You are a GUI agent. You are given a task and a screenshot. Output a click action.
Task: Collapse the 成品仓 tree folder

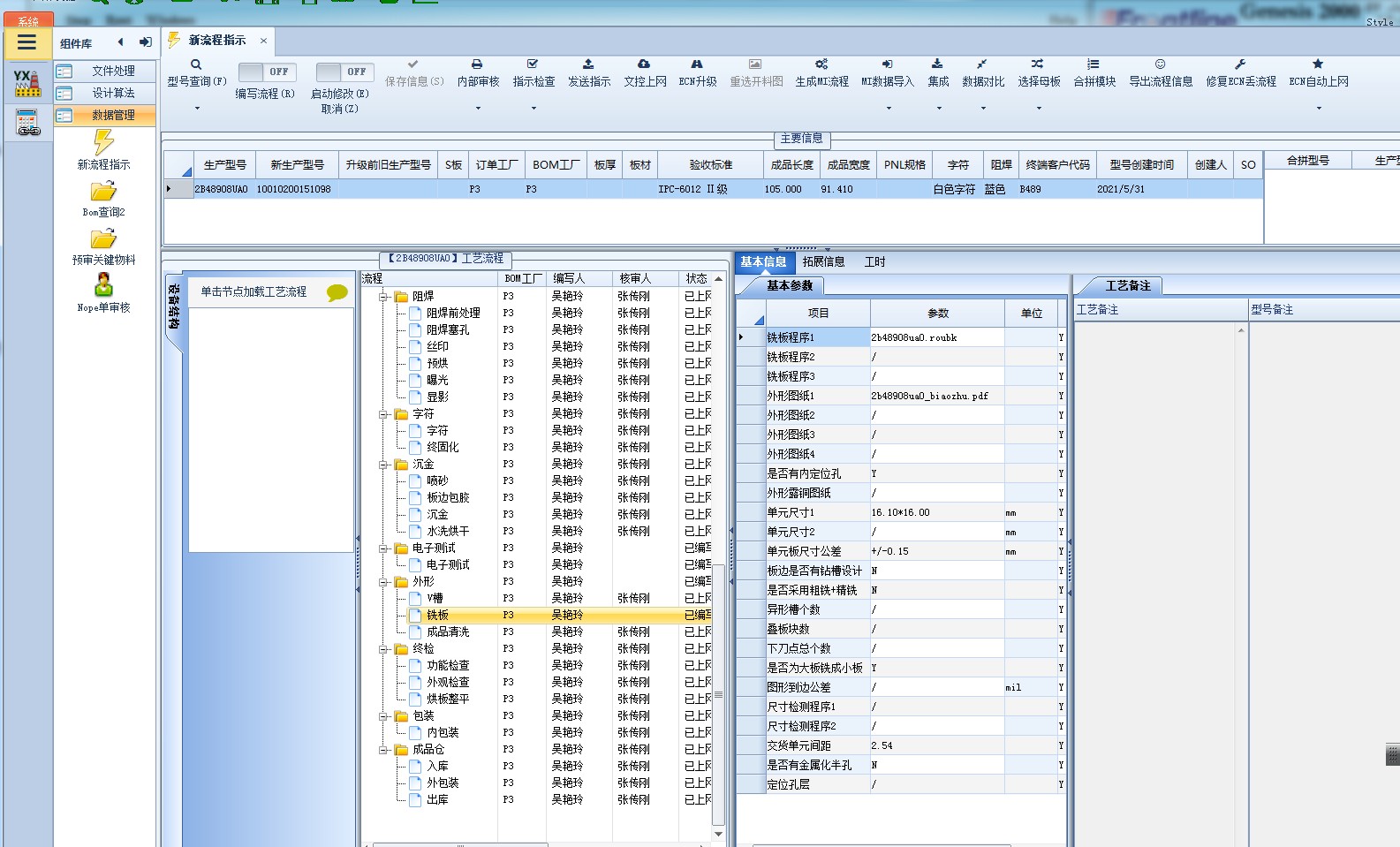[384, 750]
